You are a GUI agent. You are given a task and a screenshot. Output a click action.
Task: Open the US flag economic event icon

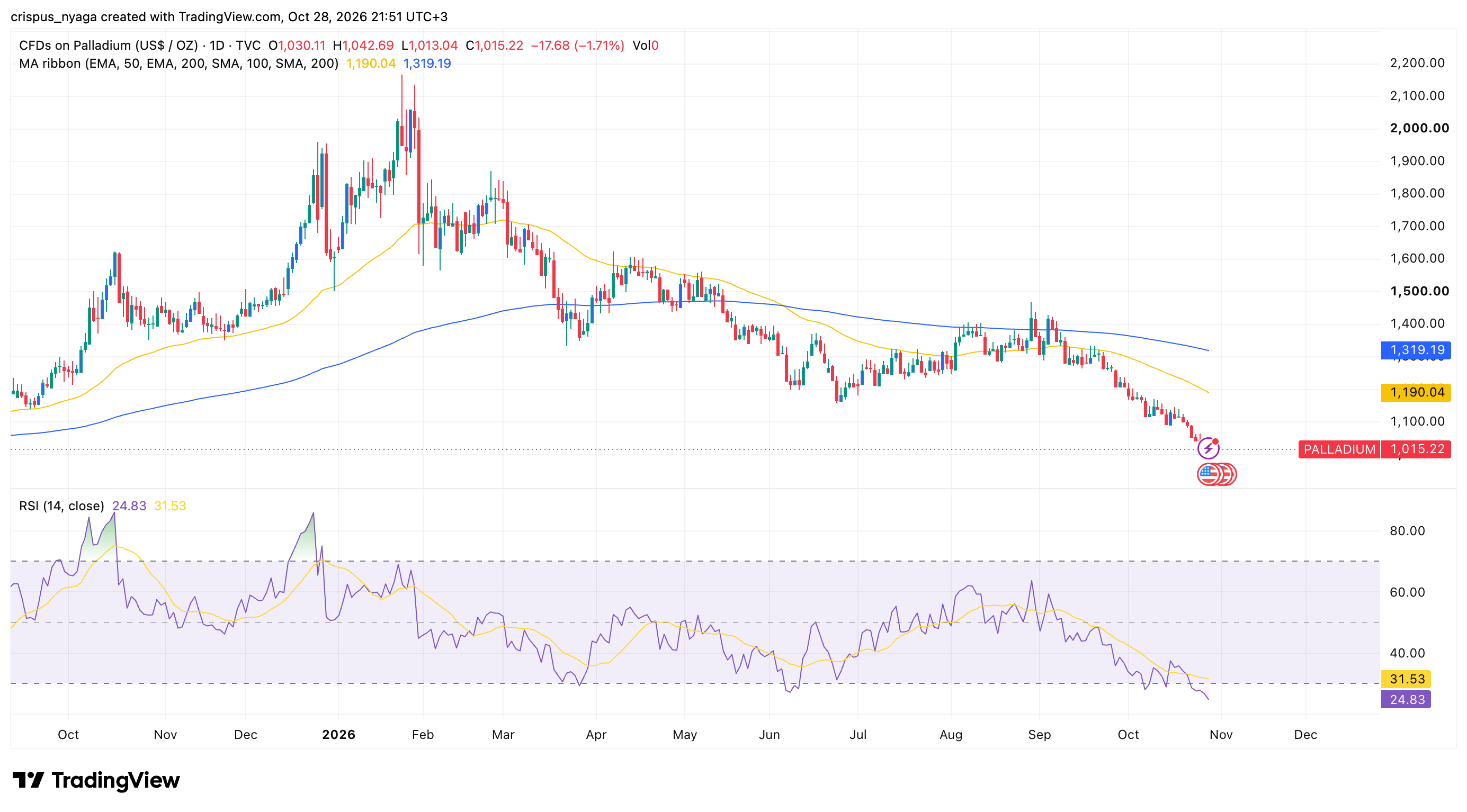1209,474
